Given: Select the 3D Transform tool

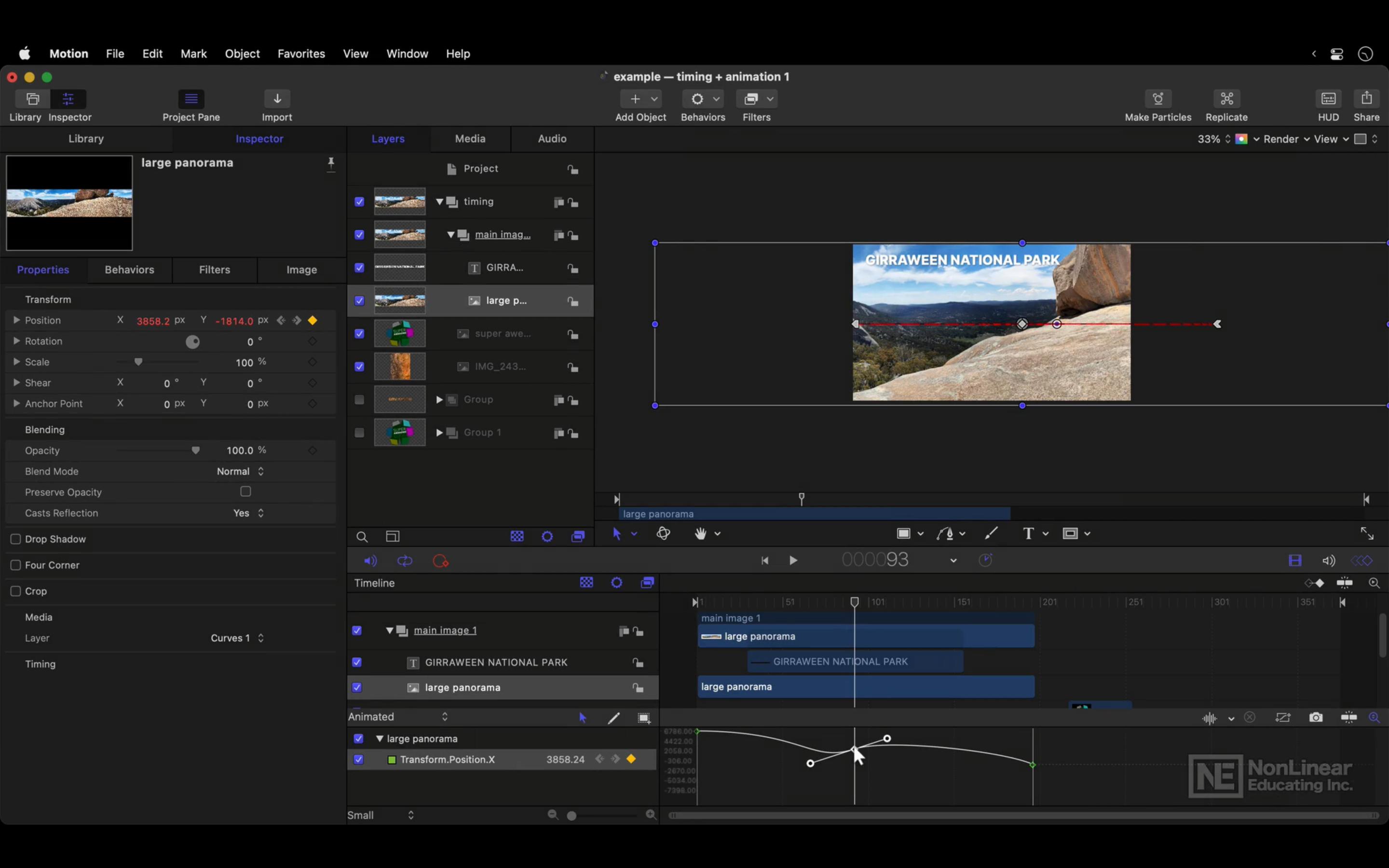Looking at the screenshot, I should tap(664, 534).
